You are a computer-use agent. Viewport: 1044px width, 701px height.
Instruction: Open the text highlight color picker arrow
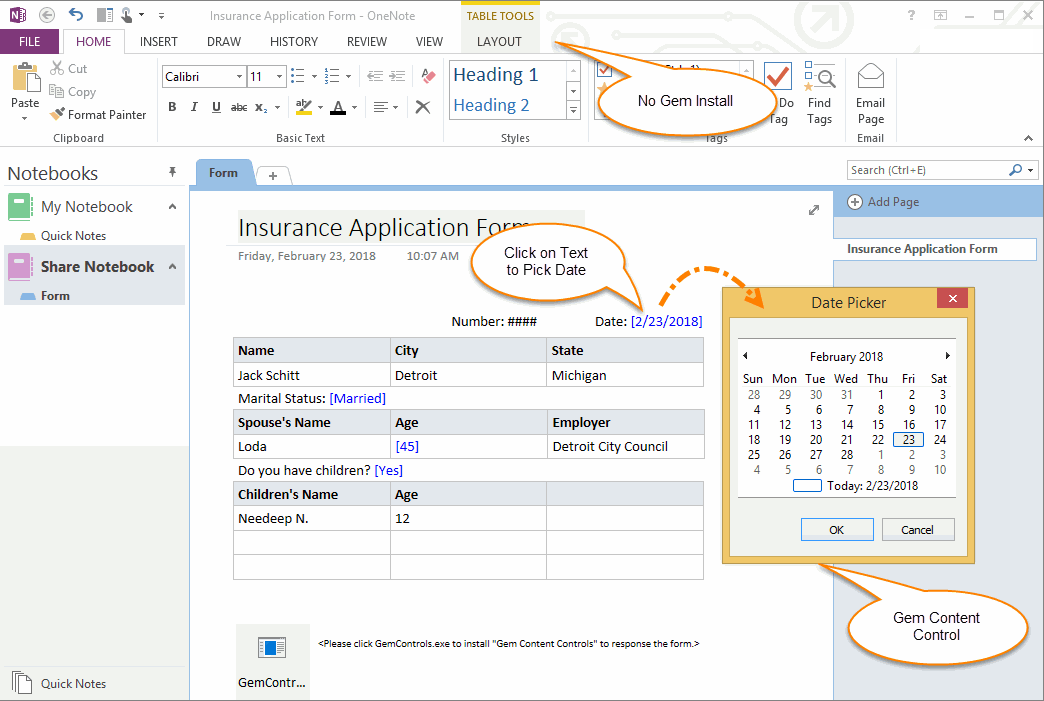[320, 107]
